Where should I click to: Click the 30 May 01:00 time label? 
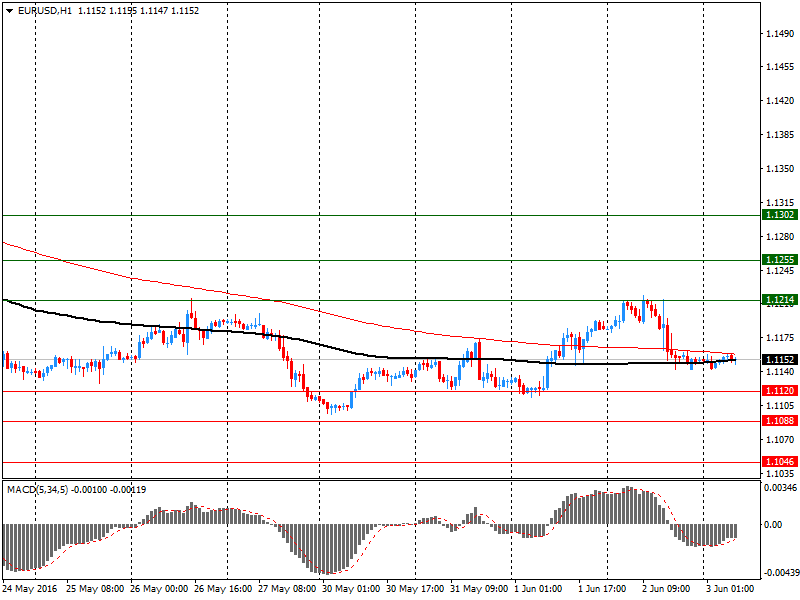pyautogui.click(x=351, y=589)
